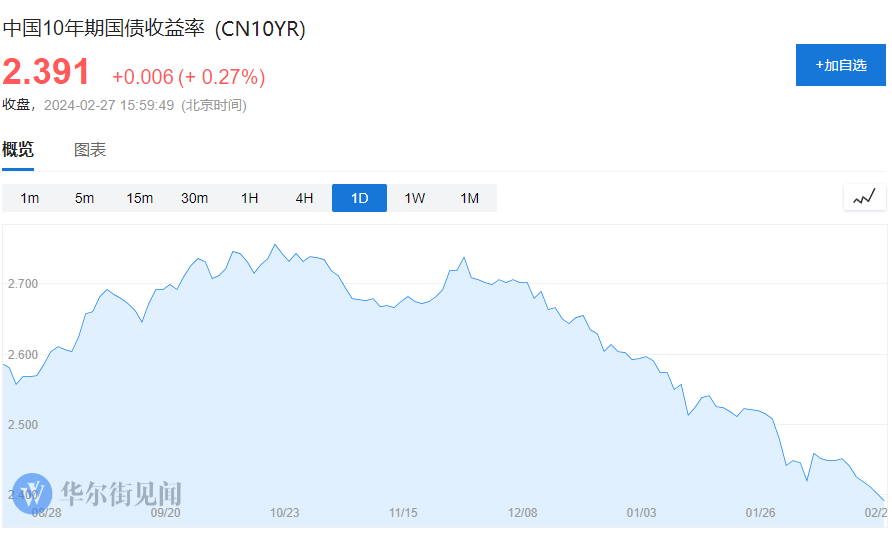Select the 1m timeframe

(30, 198)
